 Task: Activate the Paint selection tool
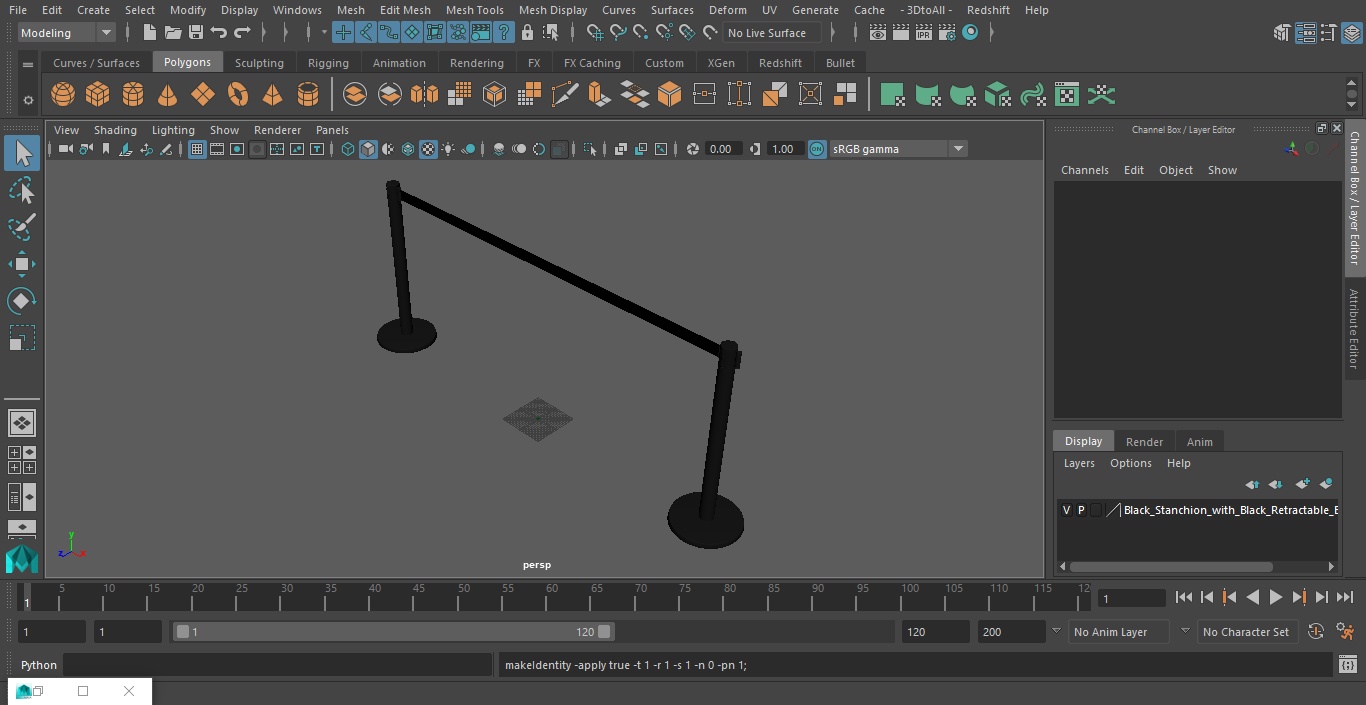[x=22, y=227]
